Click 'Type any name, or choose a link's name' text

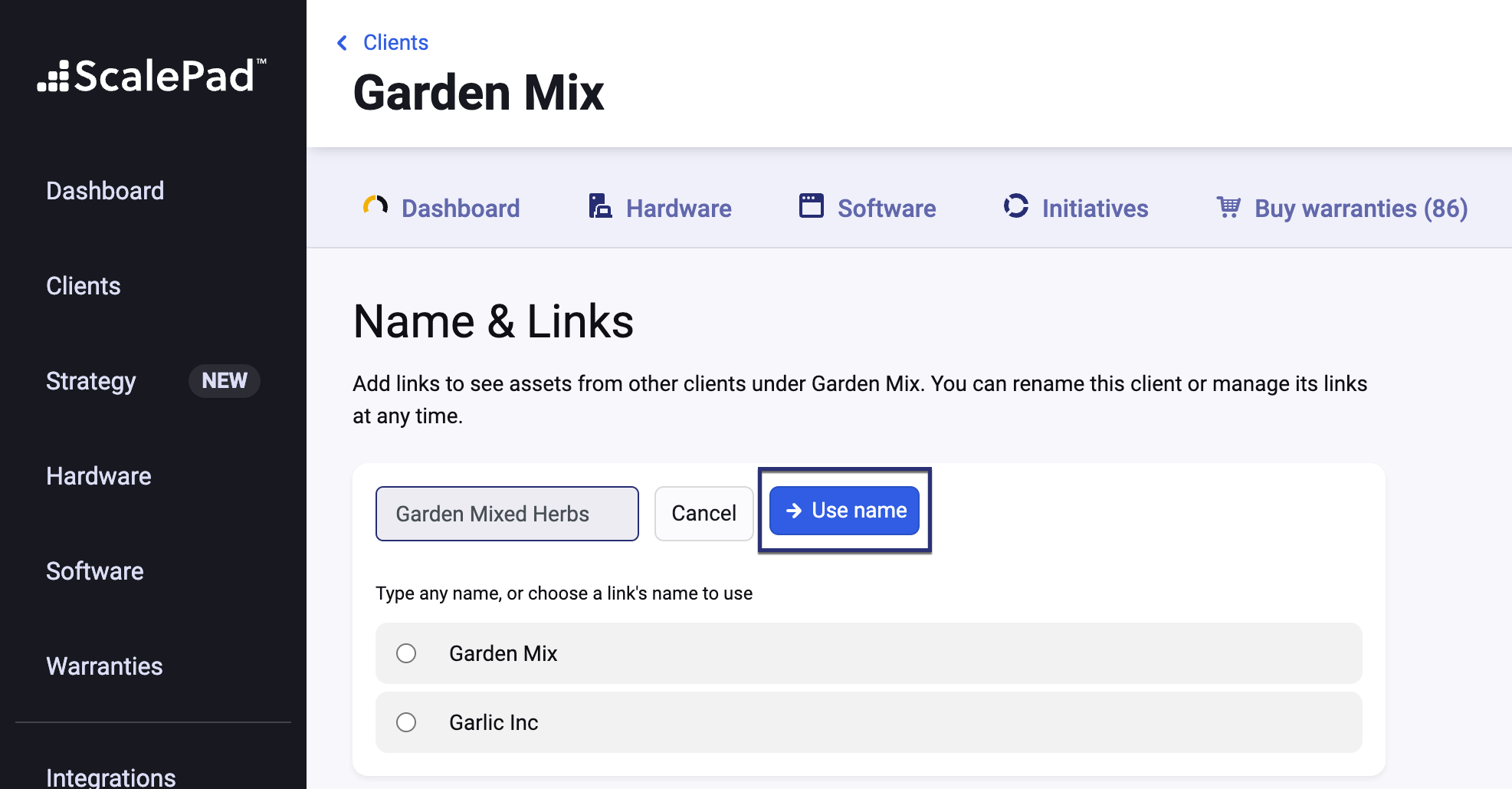(564, 593)
